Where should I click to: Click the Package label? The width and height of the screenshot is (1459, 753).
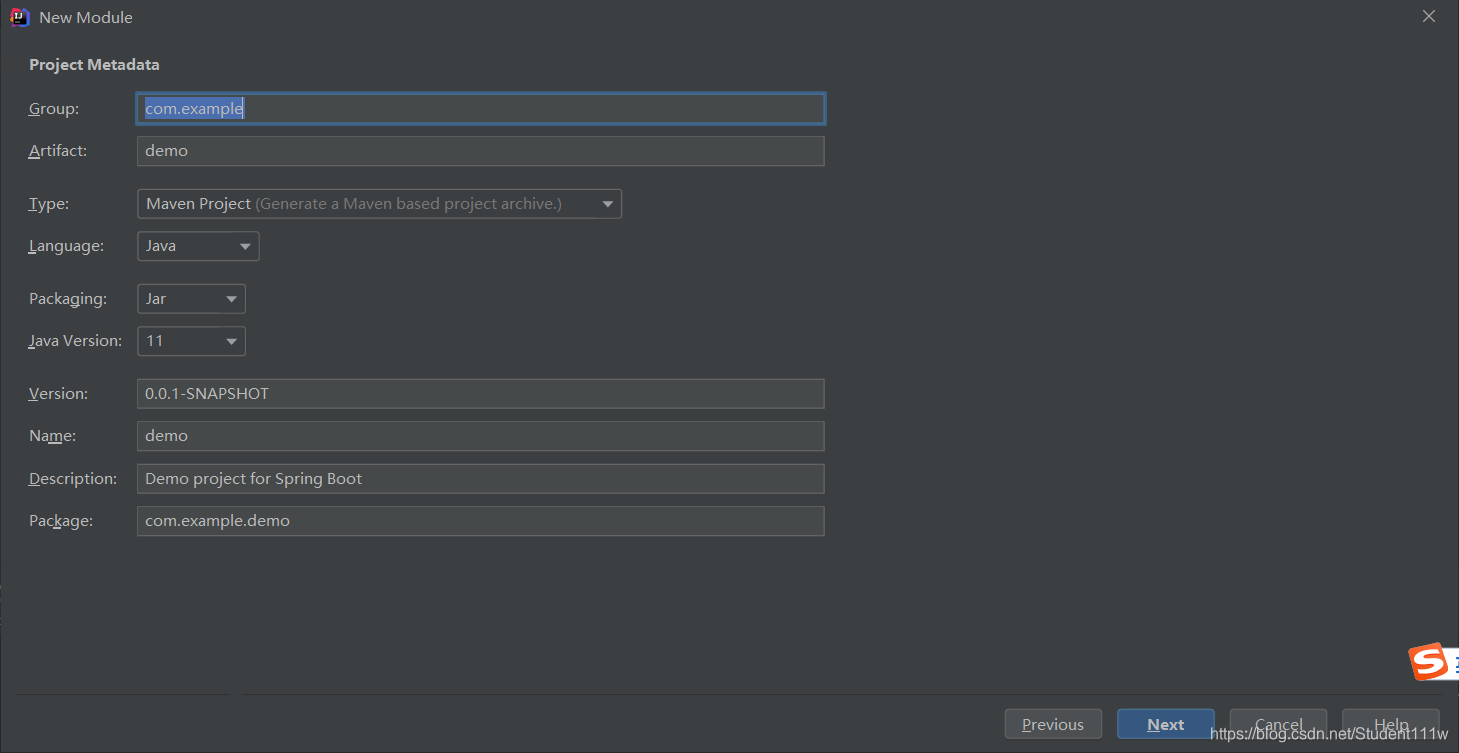coord(61,521)
